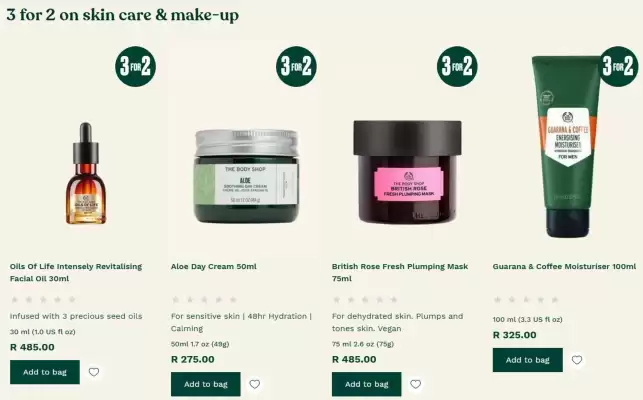Add Oils Of Life facial oil to wishlist
Screen dimensions: 643x400
pyautogui.click(x=94, y=372)
